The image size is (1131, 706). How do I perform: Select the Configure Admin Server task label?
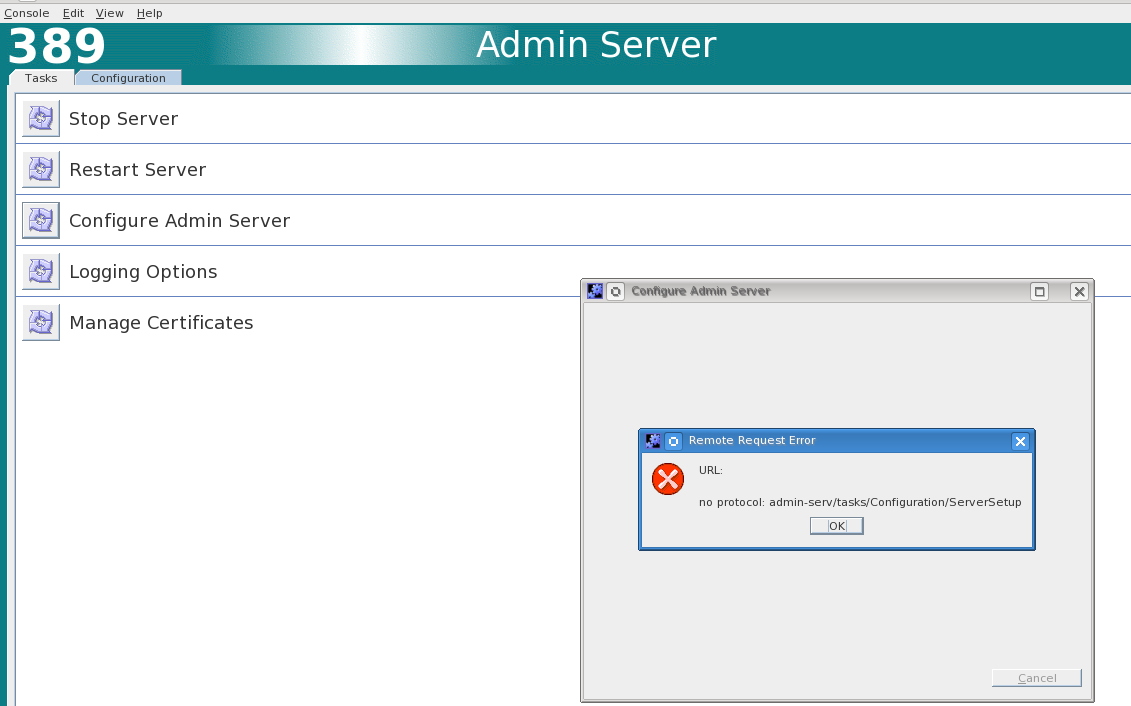pos(180,221)
